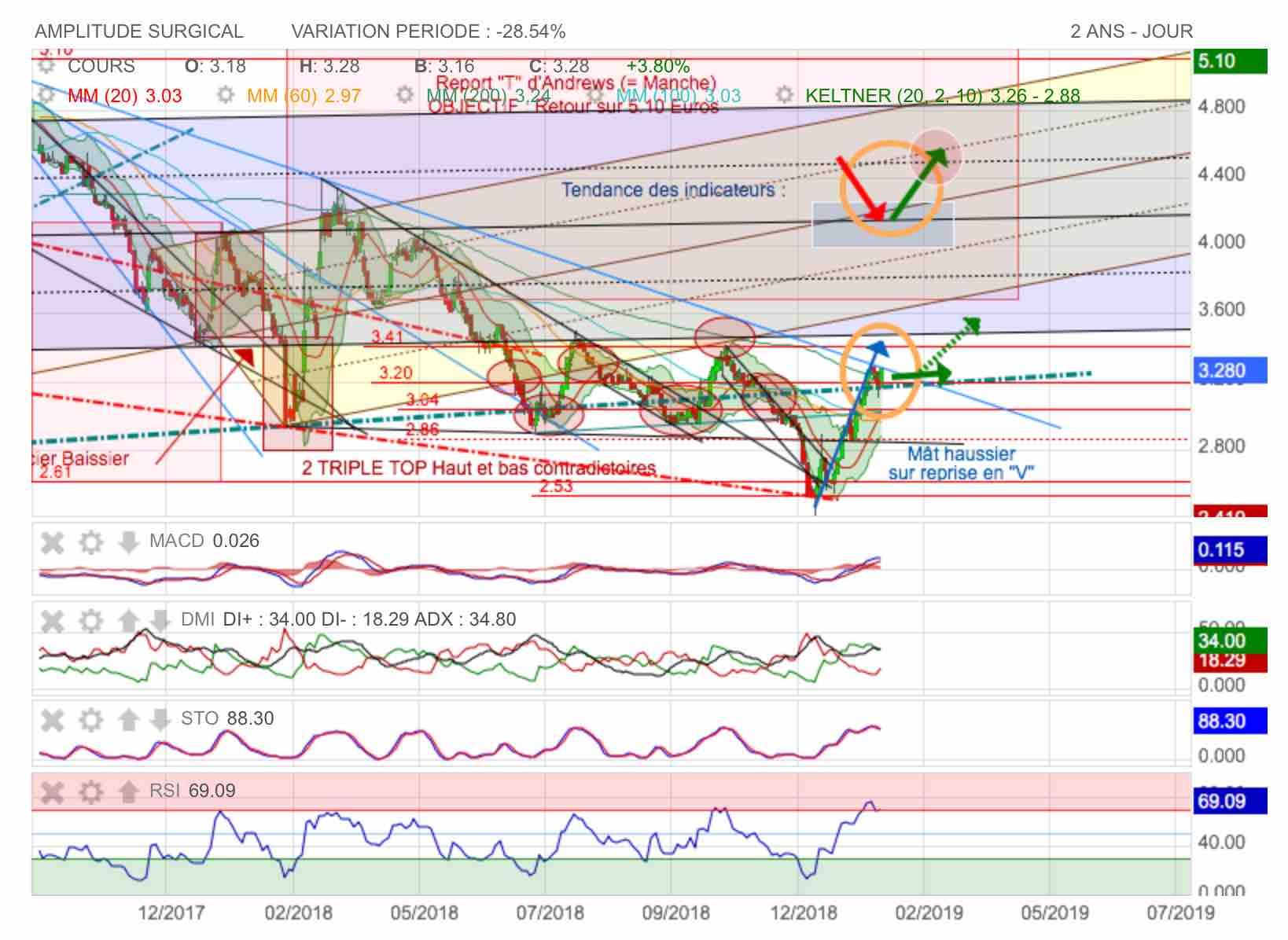The width and height of the screenshot is (1288, 940).
Task: Click the 3.20 level label
Action: [396, 373]
